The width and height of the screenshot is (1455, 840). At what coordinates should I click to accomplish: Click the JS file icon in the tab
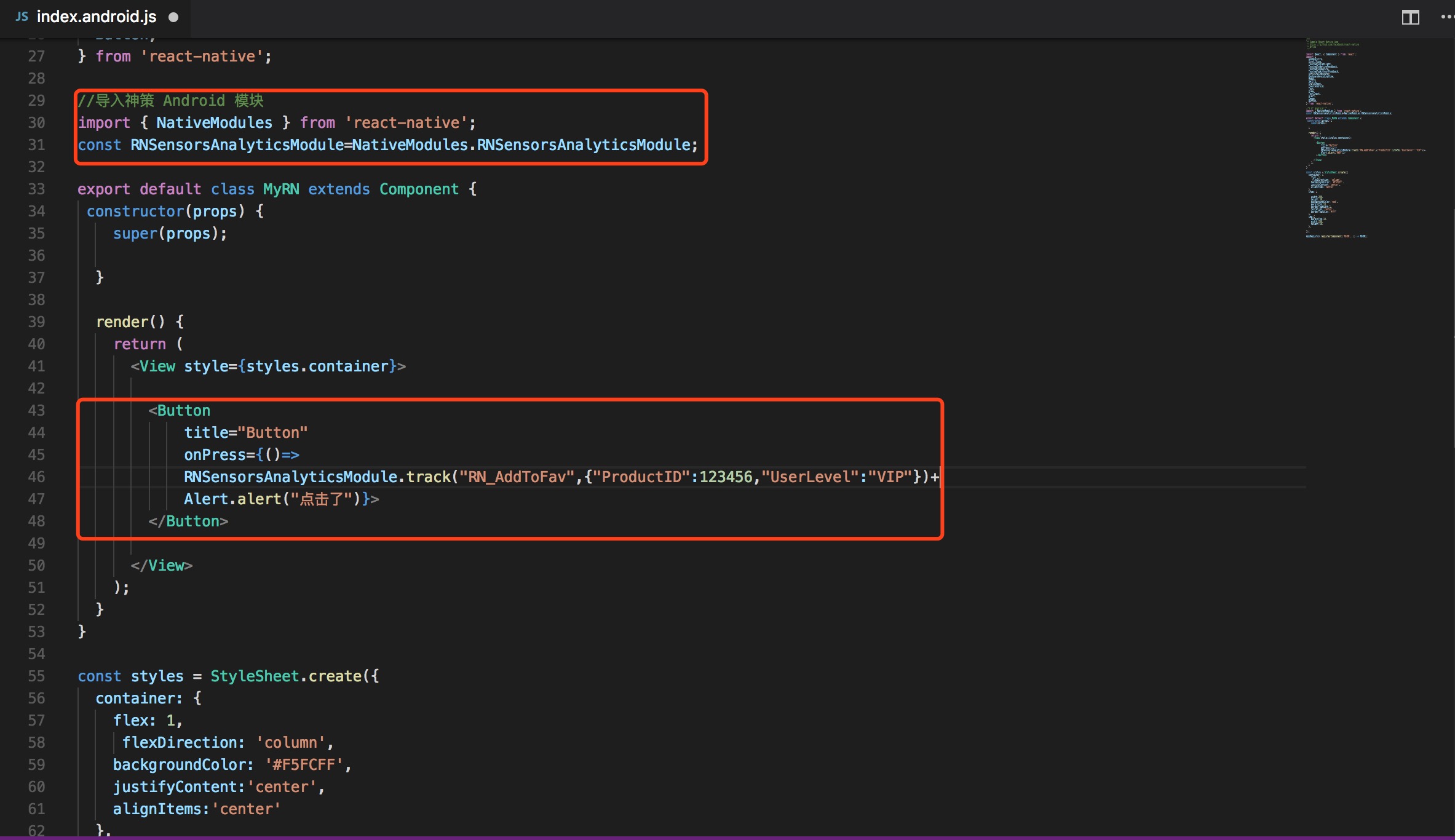pyautogui.click(x=22, y=17)
